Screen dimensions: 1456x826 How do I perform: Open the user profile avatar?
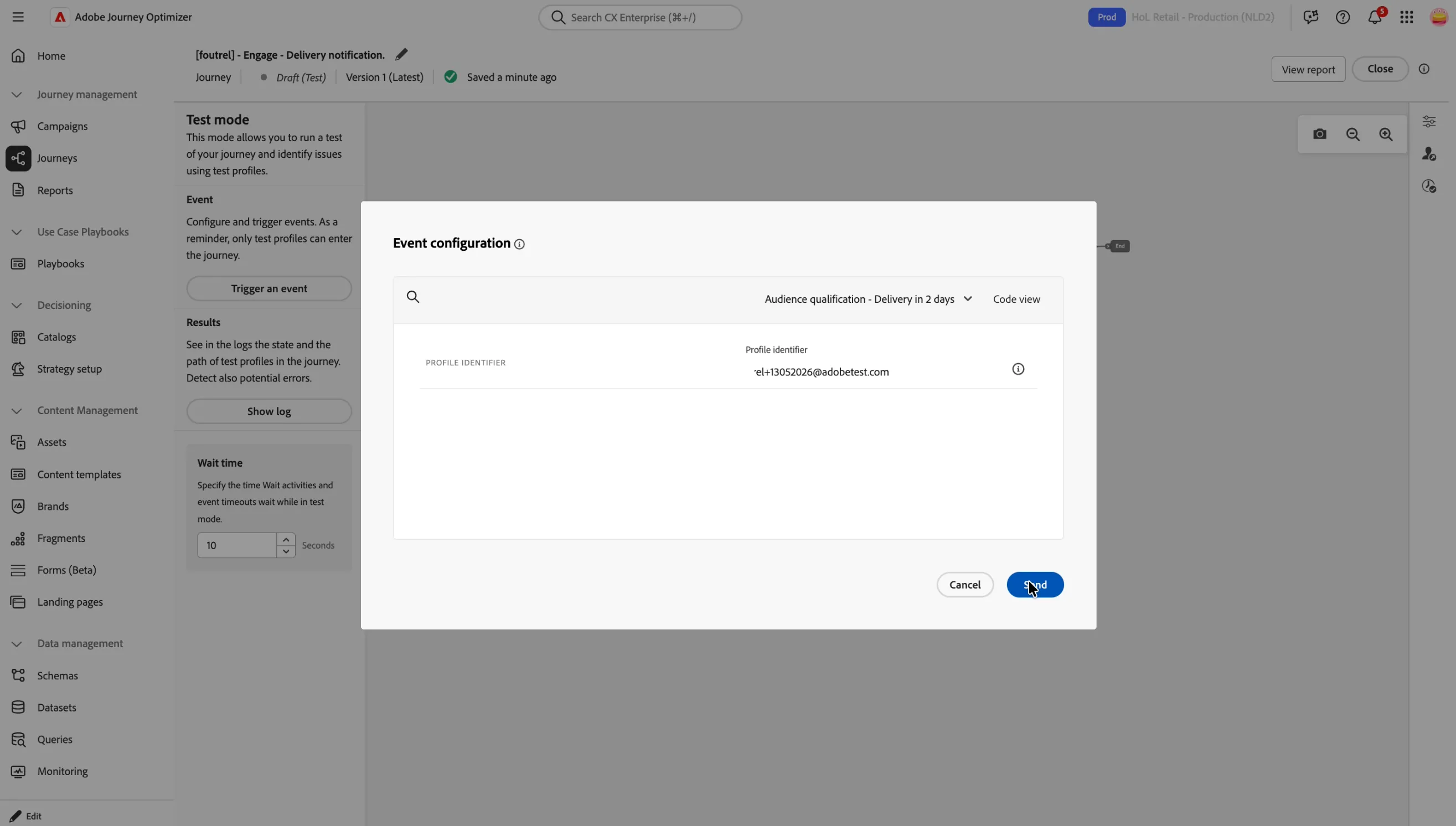click(x=1438, y=17)
